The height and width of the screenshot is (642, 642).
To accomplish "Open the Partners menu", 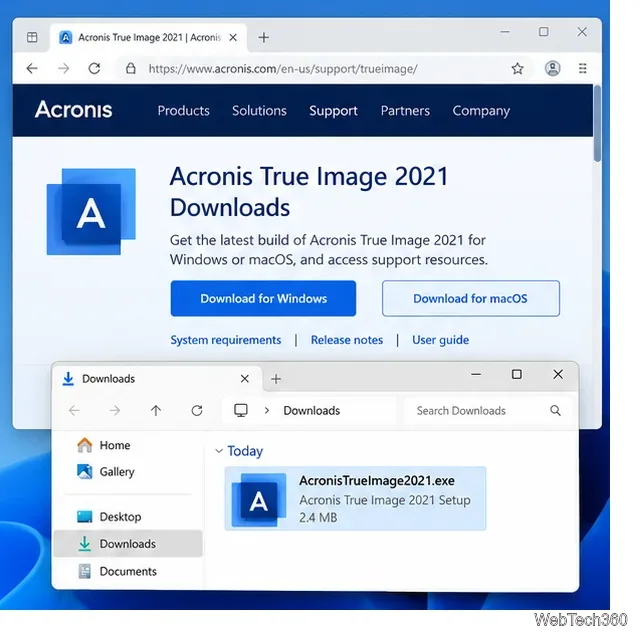I will tap(405, 111).
